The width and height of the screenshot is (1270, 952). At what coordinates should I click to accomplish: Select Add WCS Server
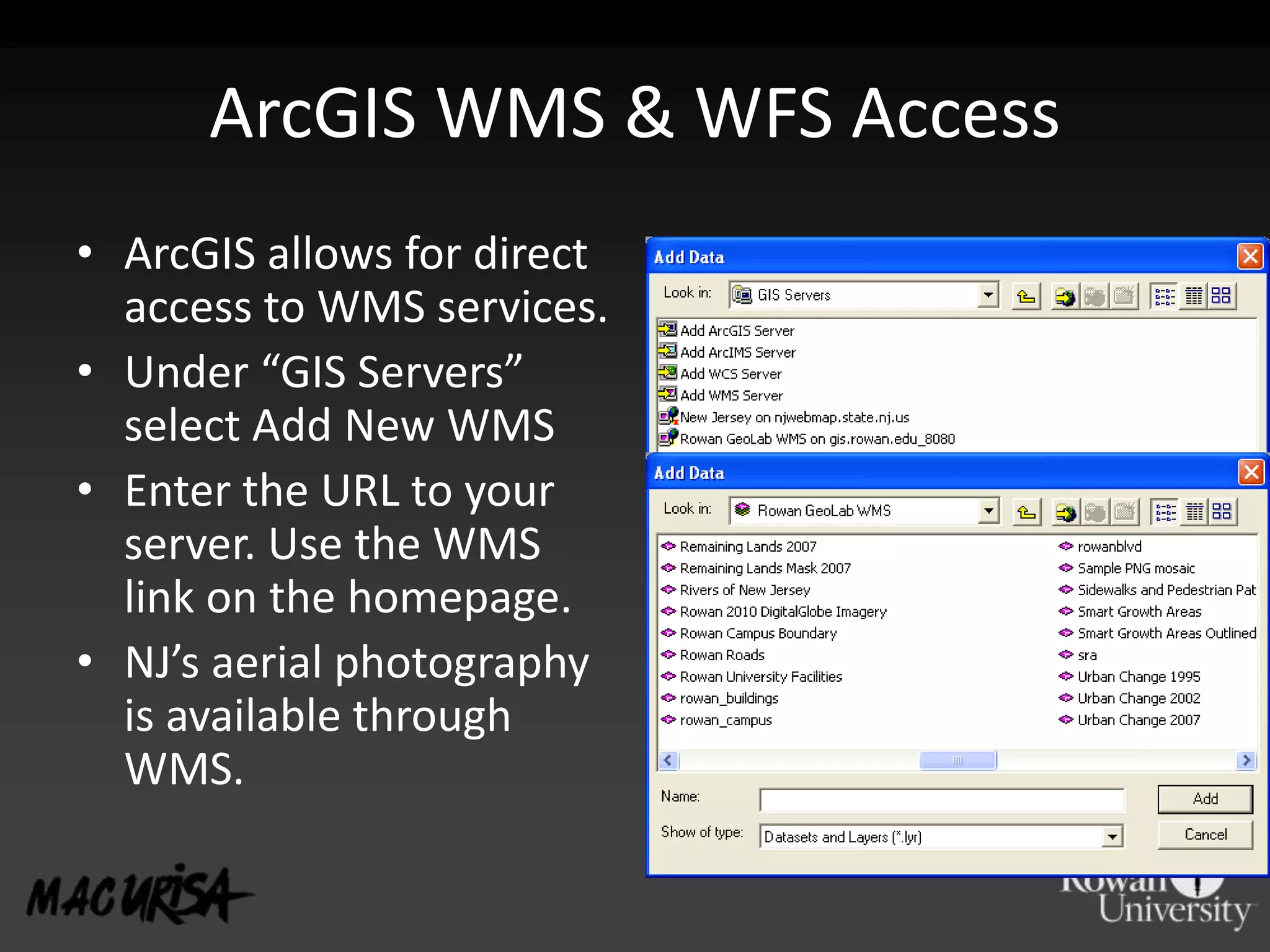tap(721, 374)
